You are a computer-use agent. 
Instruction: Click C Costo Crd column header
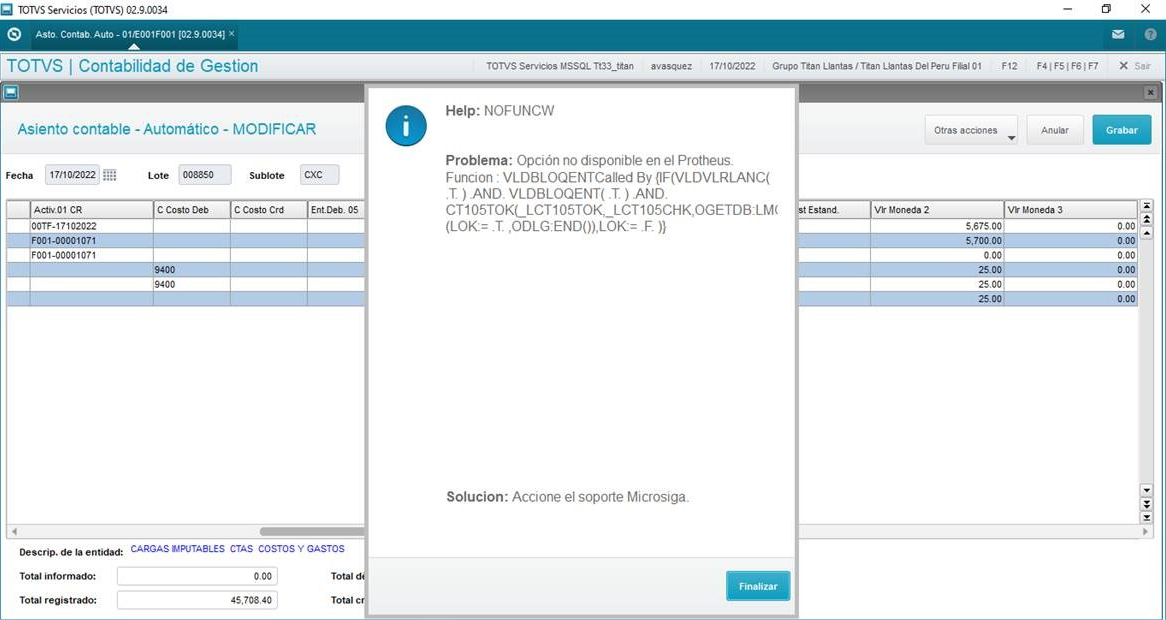coord(268,210)
